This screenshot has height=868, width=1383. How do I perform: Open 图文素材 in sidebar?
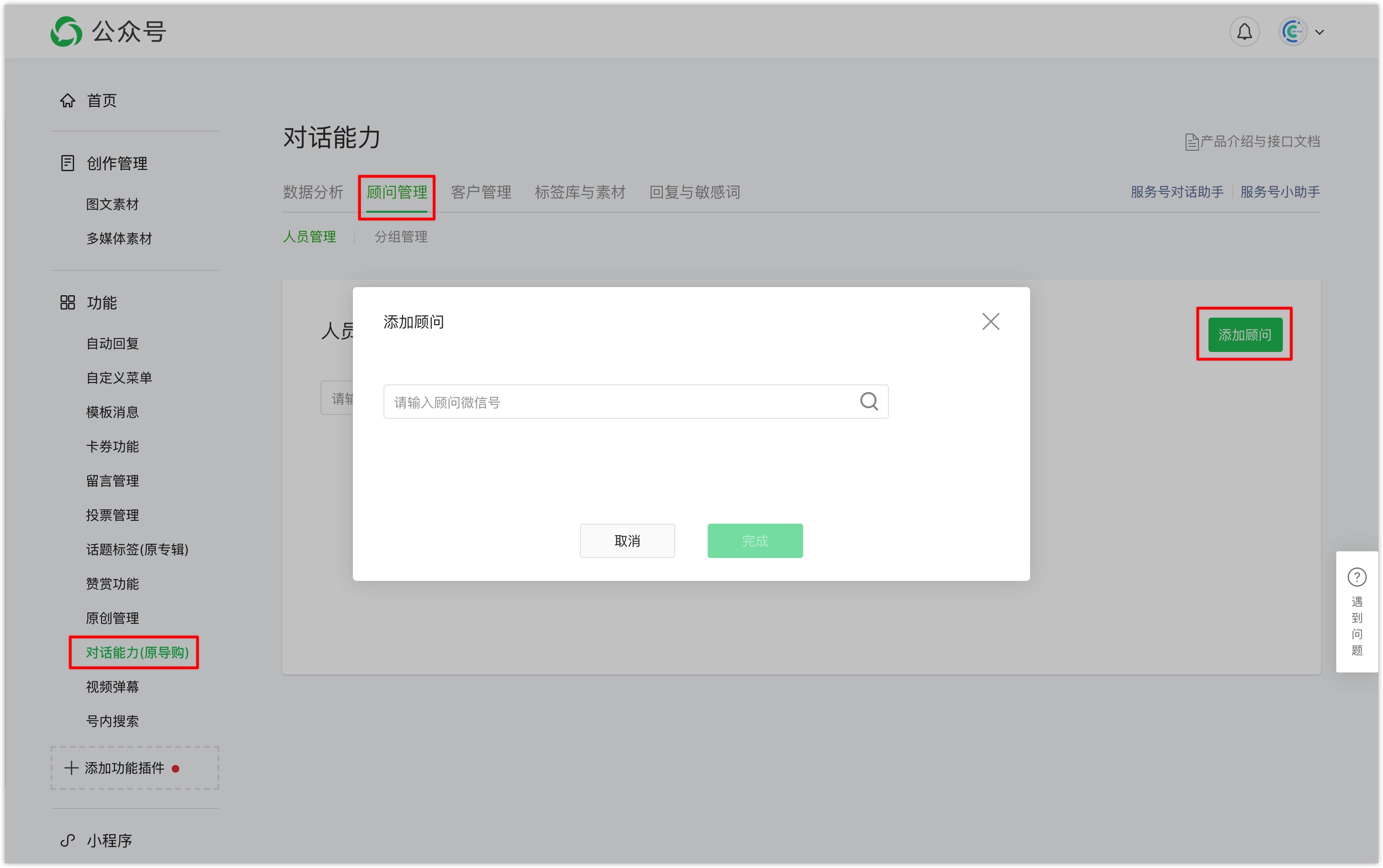point(113,204)
